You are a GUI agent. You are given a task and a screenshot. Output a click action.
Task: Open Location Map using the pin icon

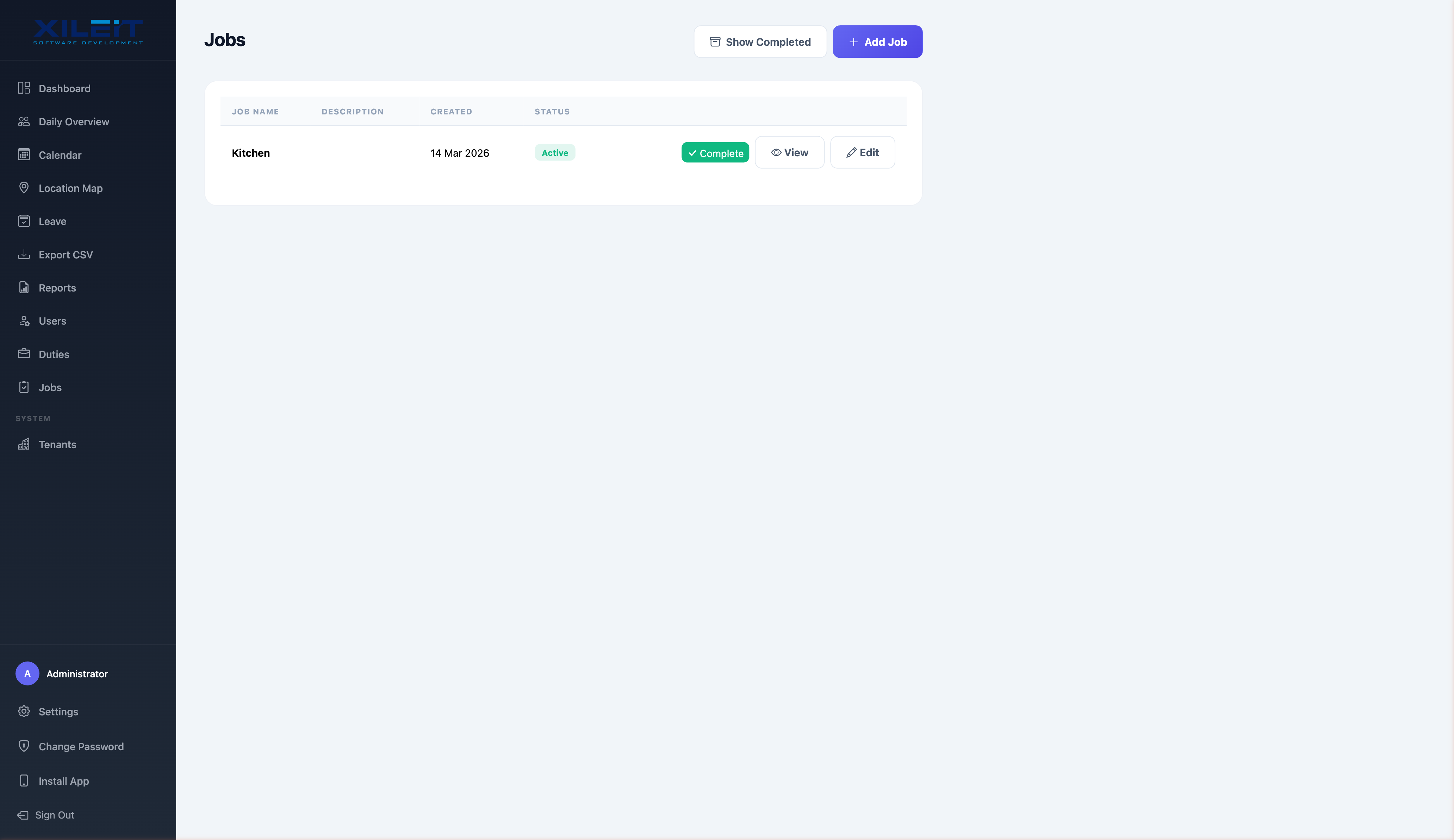(x=24, y=188)
